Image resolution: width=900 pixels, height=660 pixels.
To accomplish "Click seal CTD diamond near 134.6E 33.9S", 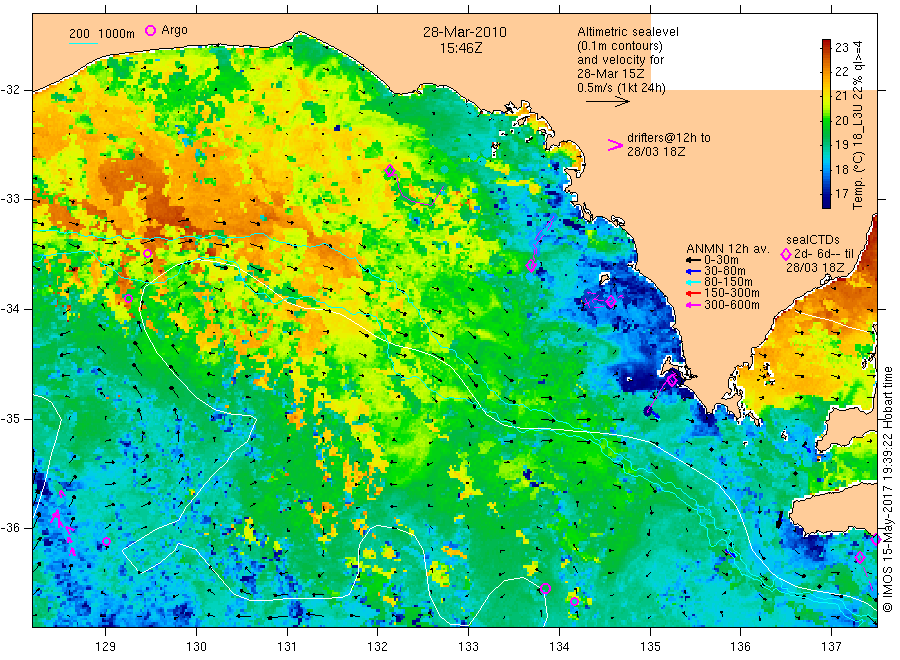I will (611, 301).
